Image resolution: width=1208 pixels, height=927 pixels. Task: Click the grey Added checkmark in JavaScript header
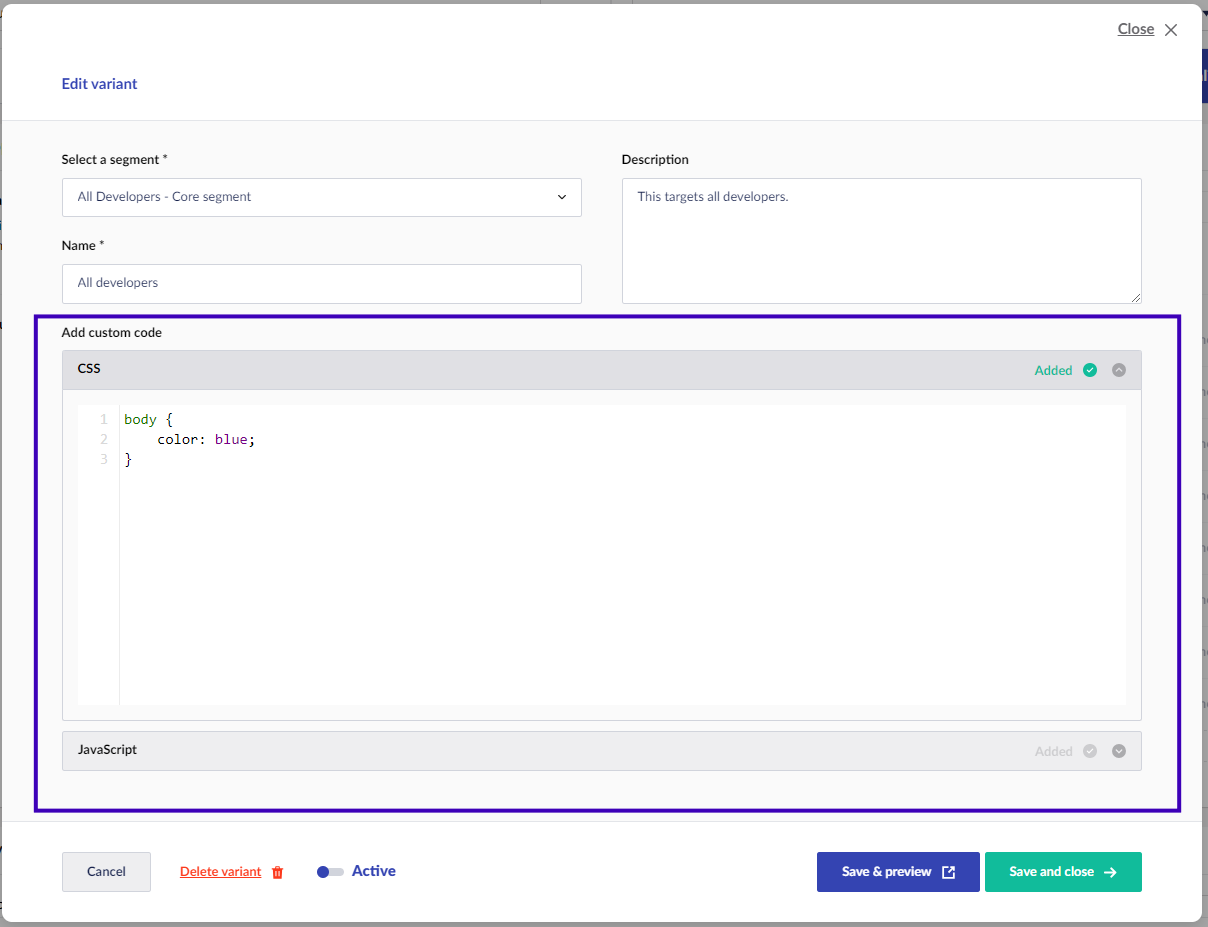click(1090, 751)
